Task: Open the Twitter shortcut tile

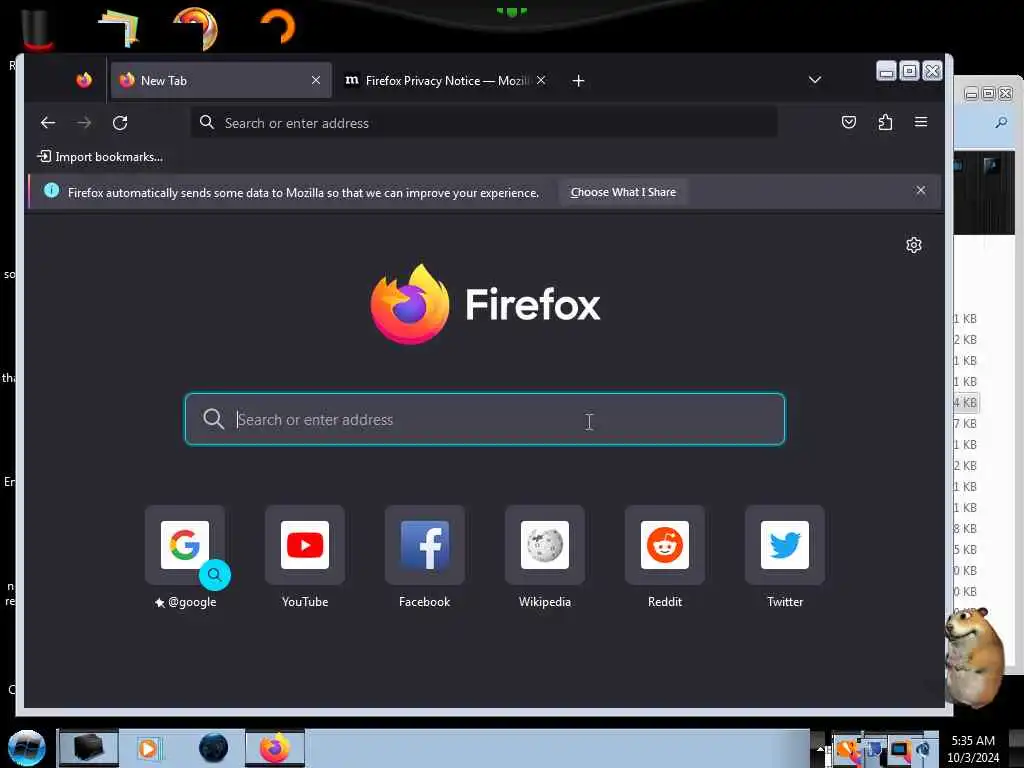Action: [785, 545]
